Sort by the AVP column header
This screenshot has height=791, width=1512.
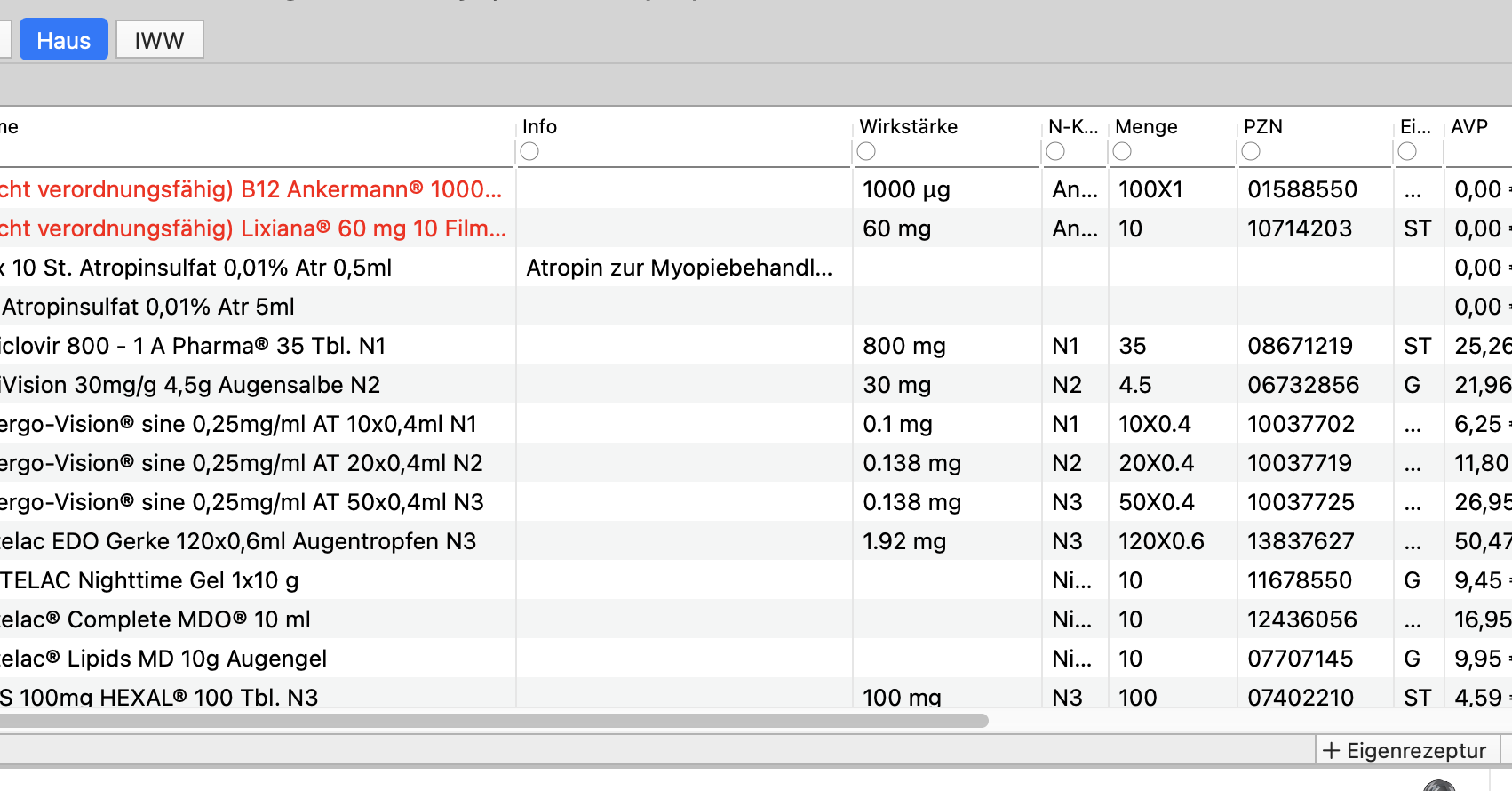1469,126
